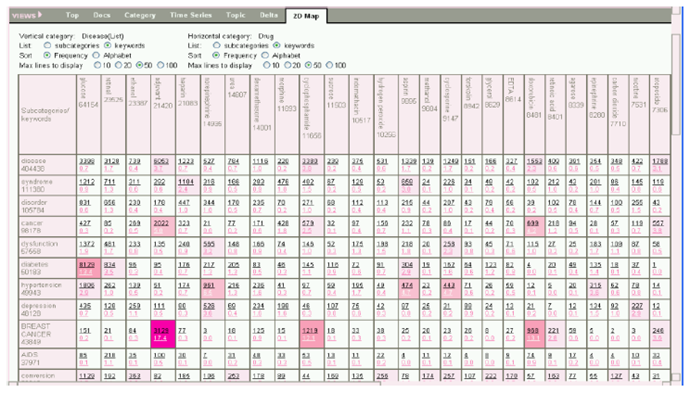Open the 2022 link in cancer row

pos(161,223)
